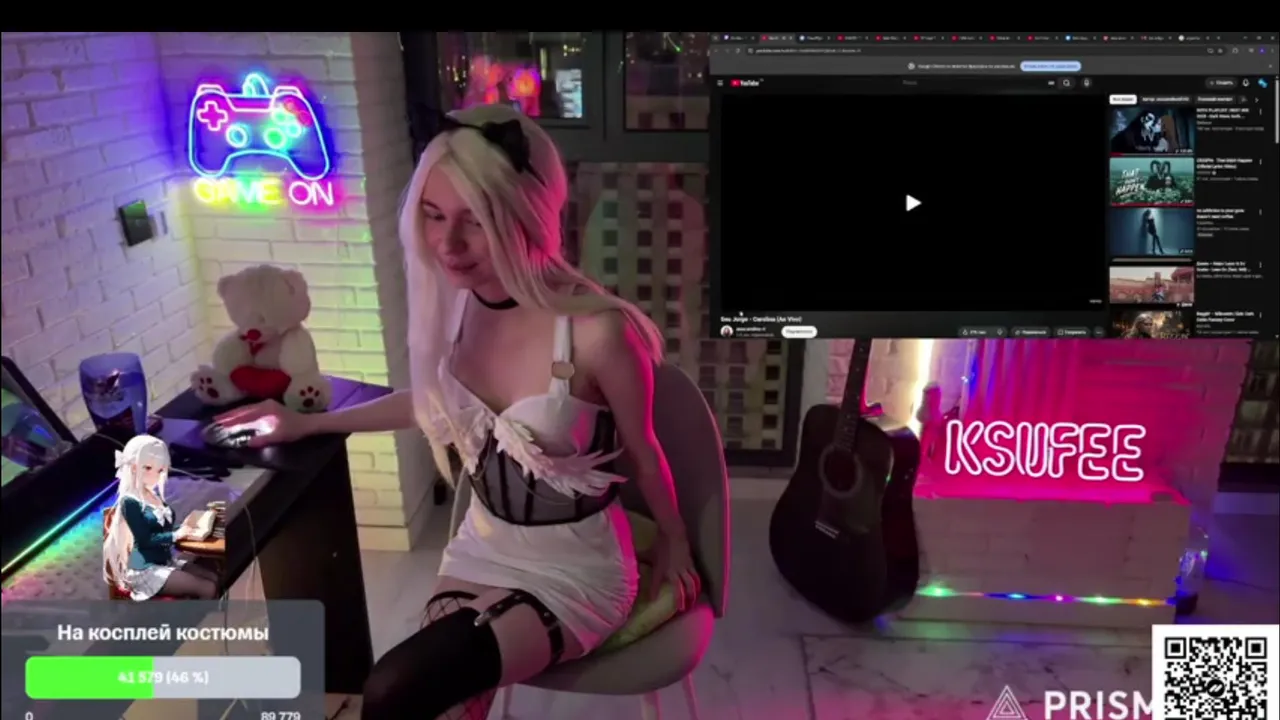The height and width of the screenshot is (720, 1280).
Task: Open the YouTube hamburger guide menu
Action: click(x=720, y=83)
